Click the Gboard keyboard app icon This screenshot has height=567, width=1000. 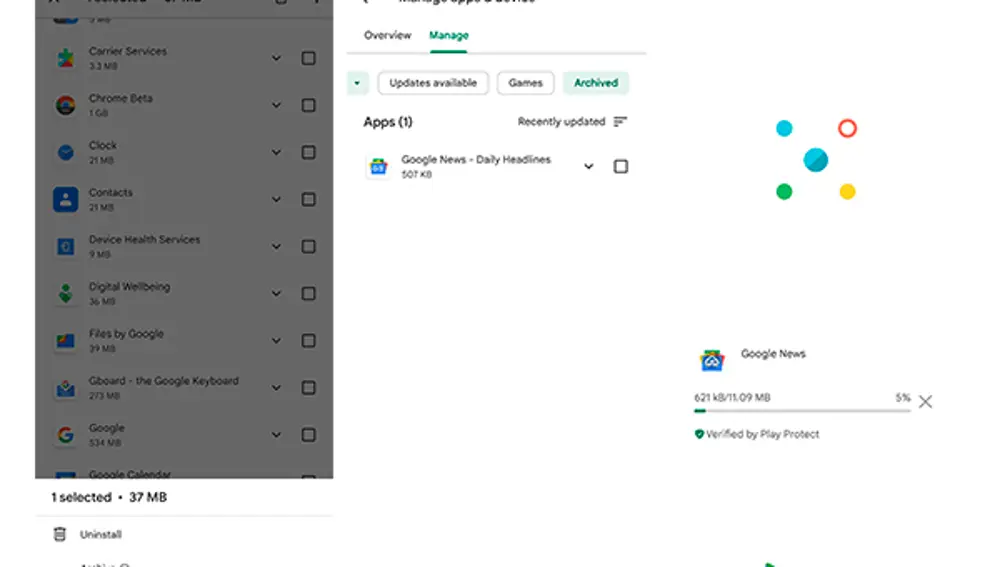click(65, 388)
